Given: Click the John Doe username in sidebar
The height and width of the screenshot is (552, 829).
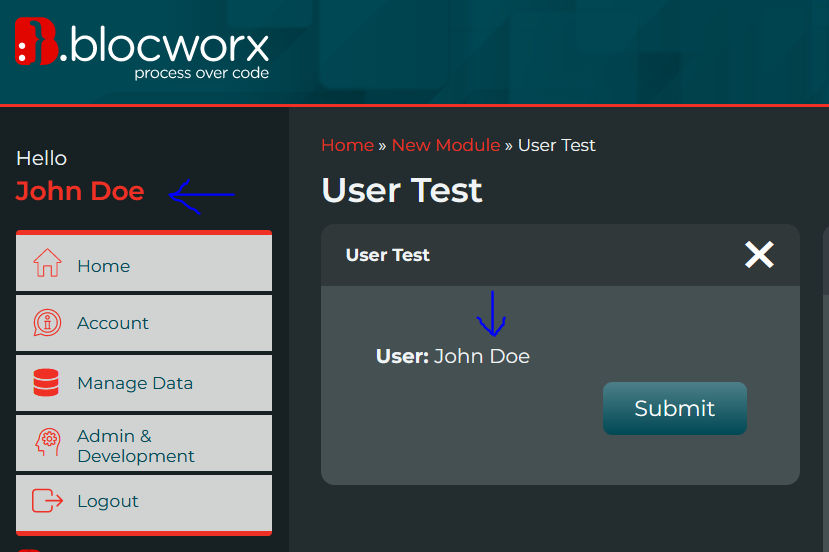Looking at the screenshot, I should pos(80,191).
